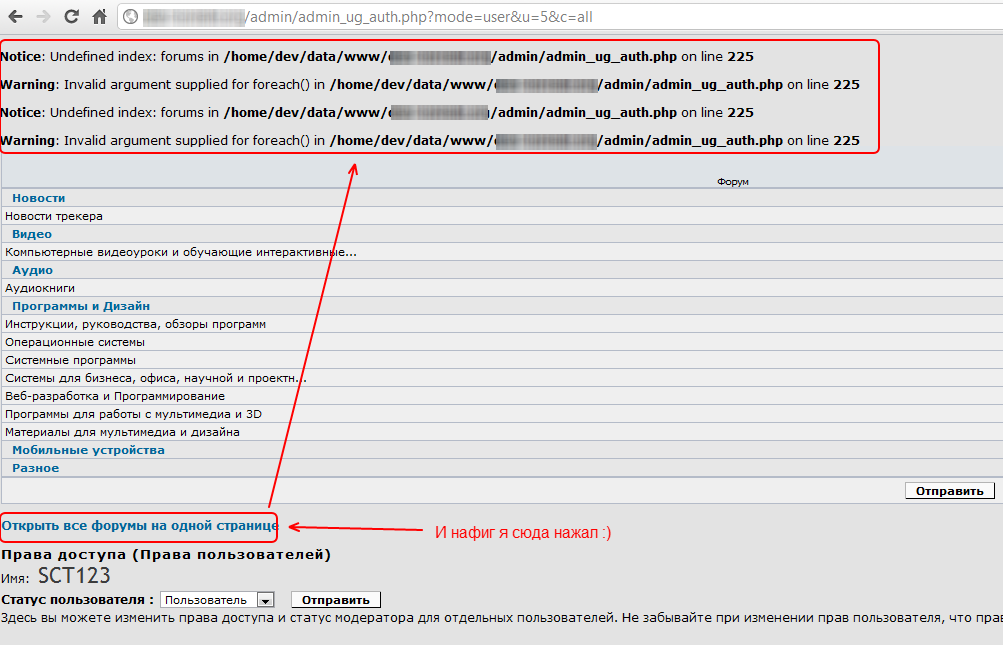Click the browser forward arrow
Screen dimensions: 1003x645
coord(43,17)
